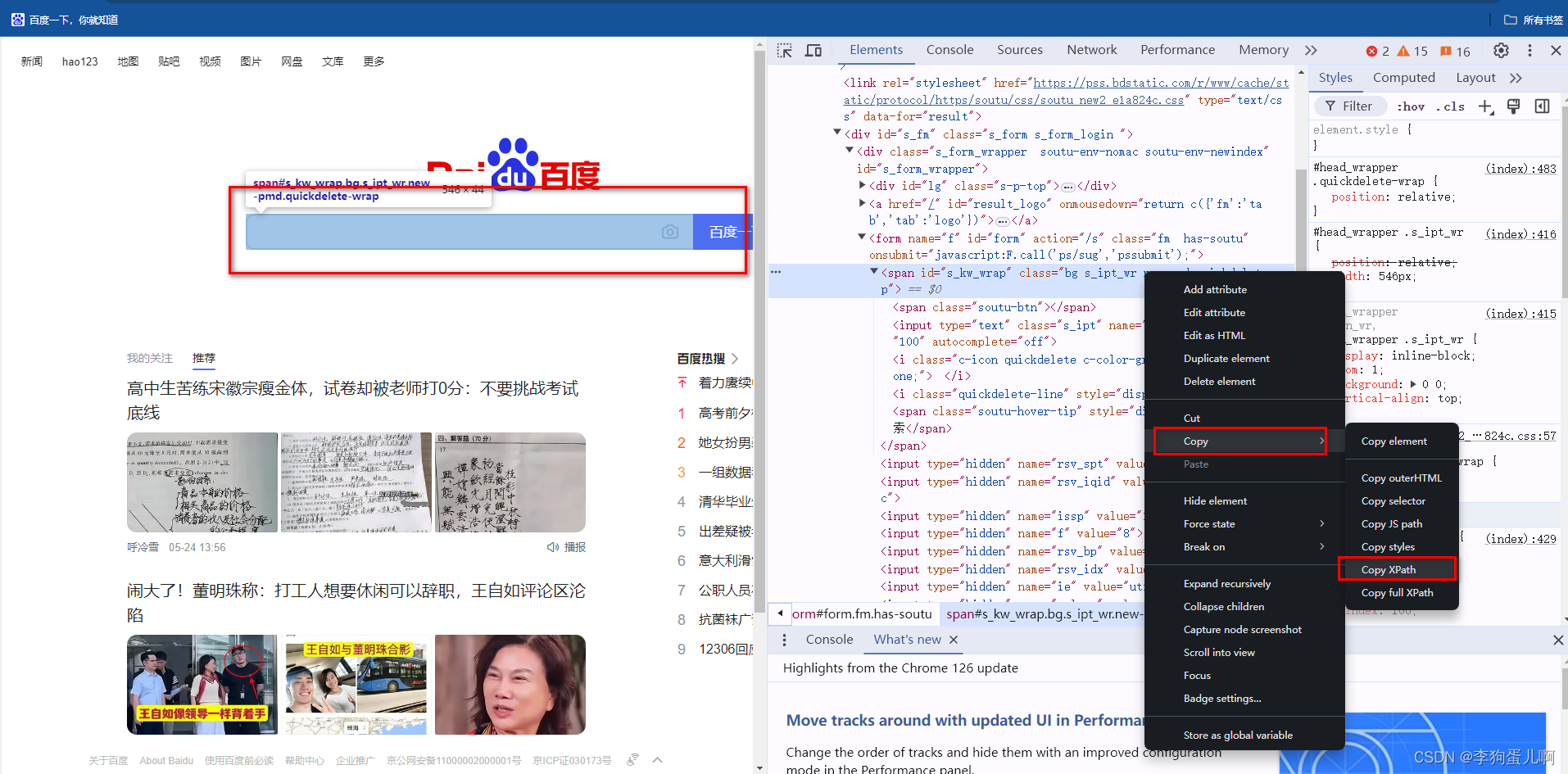Click the ellipsis beside selected span node
This screenshot has height=774, width=1568.
(776, 272)
